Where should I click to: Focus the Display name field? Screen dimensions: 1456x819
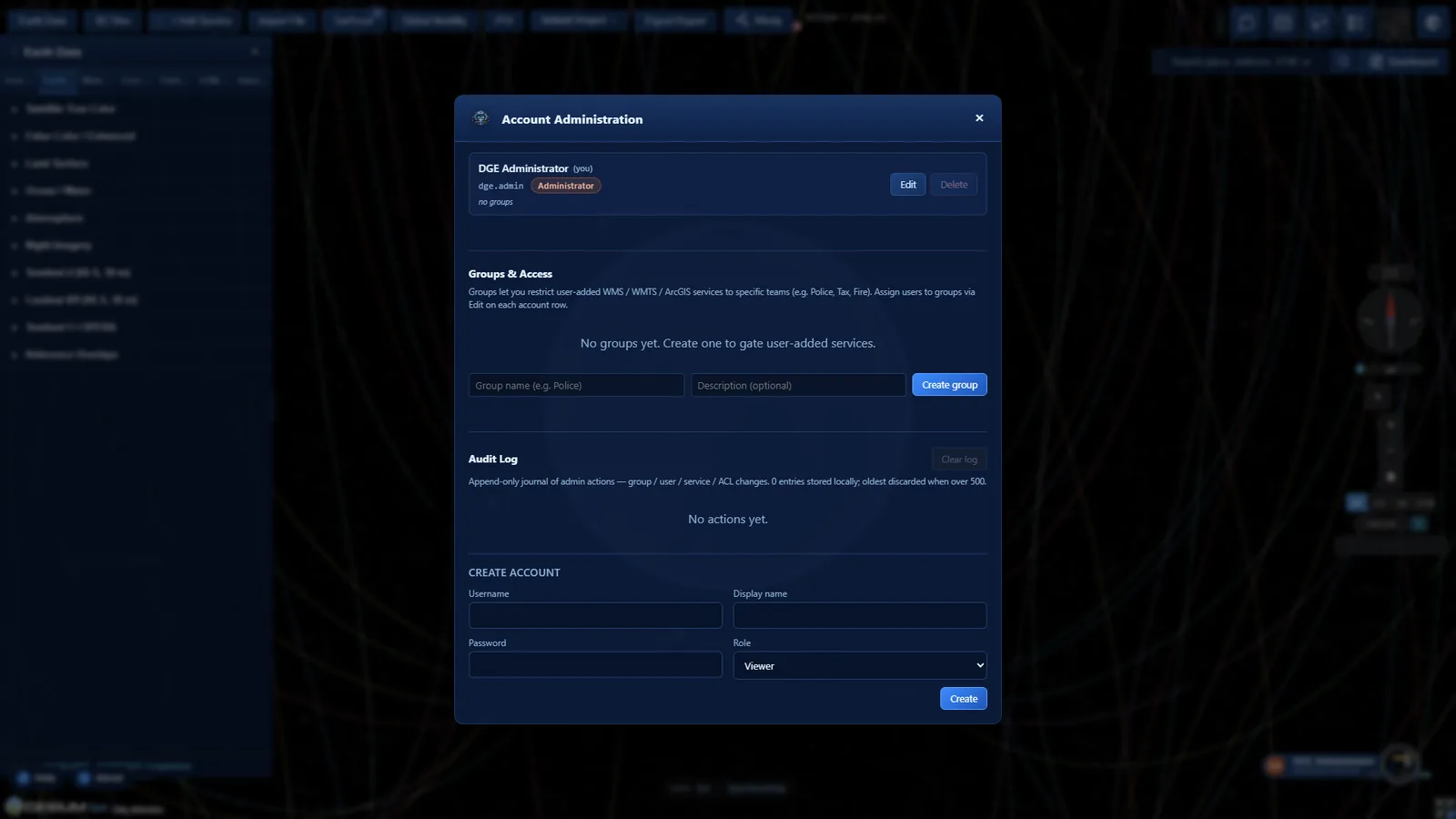pyautogui.click(x=860, y=615)
